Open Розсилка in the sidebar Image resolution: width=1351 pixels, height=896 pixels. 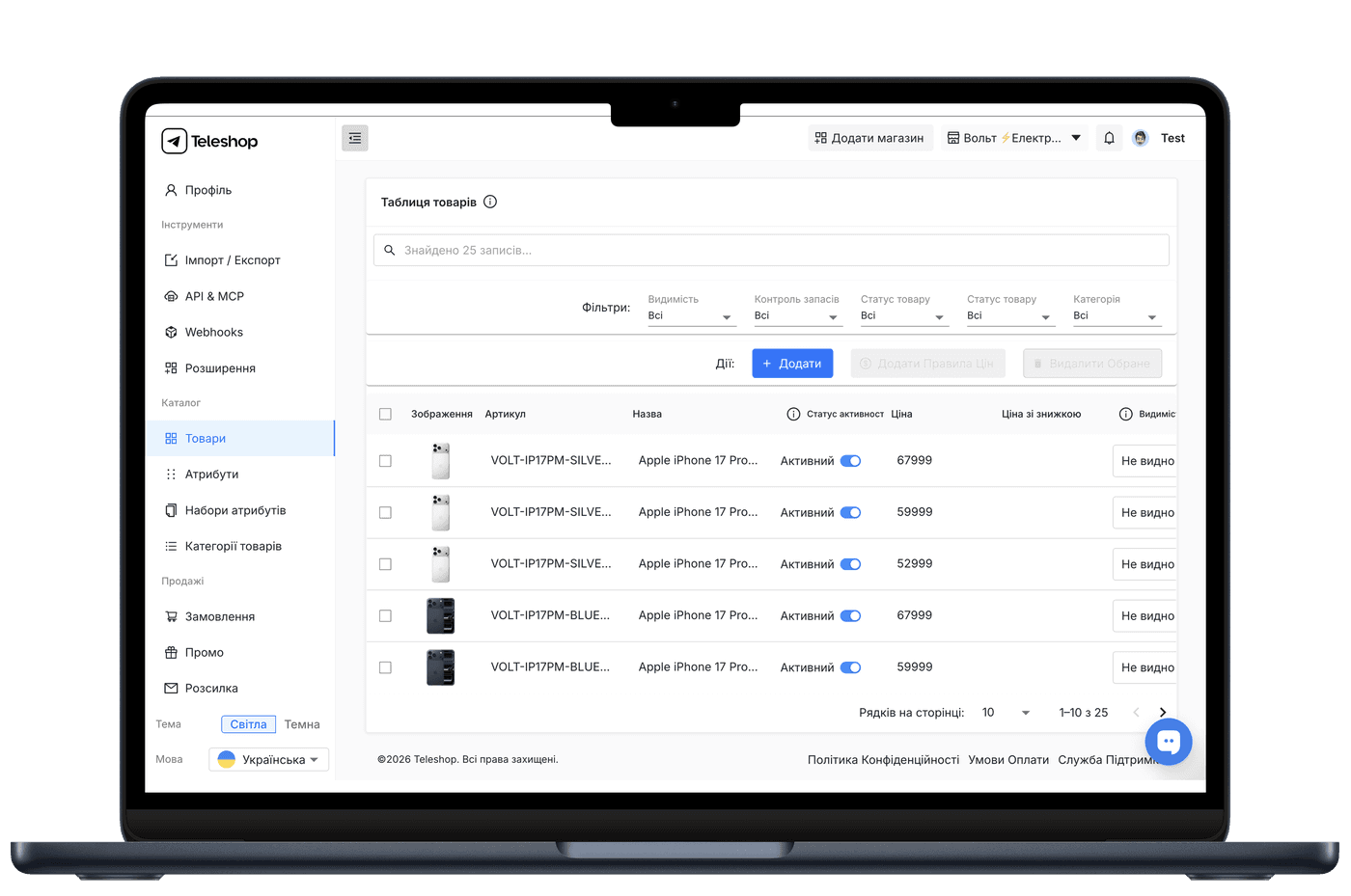coord(239,688)
